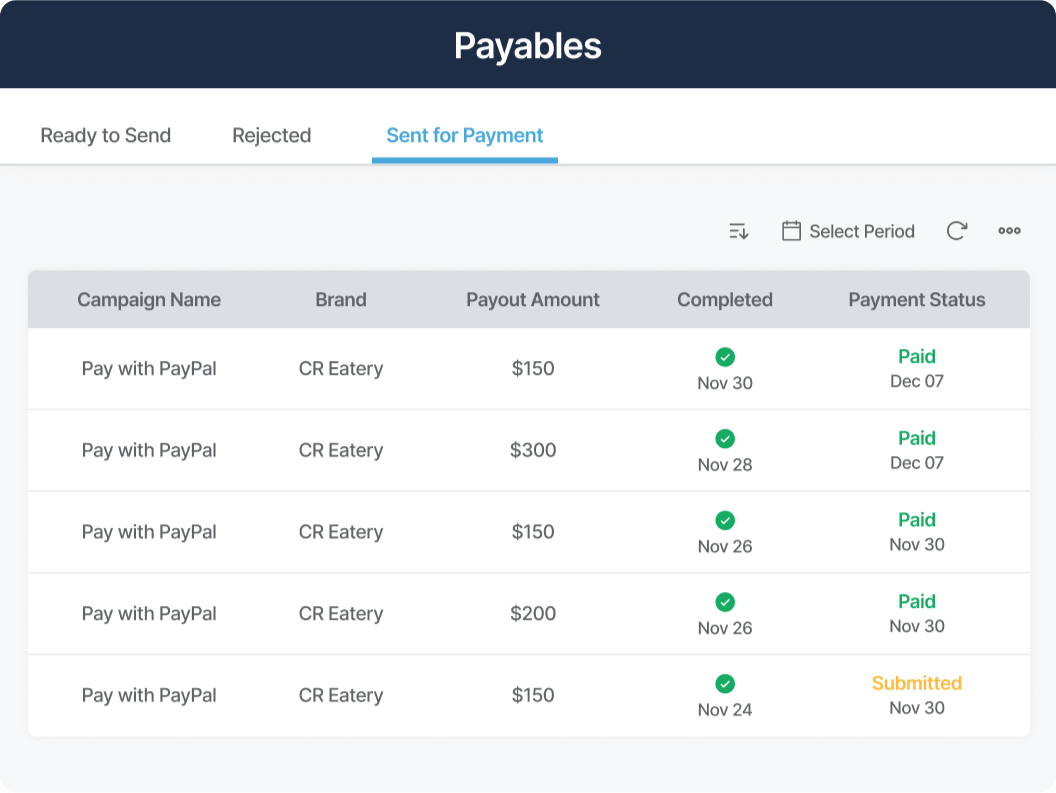Toggle sorting on the Payout Amount column
This screenshot has height=793, width=1056.
[533, 299]
